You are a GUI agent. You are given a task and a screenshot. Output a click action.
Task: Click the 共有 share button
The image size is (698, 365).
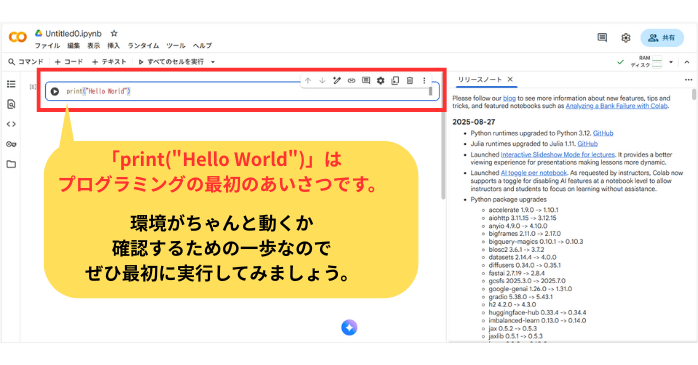[662, 38]
